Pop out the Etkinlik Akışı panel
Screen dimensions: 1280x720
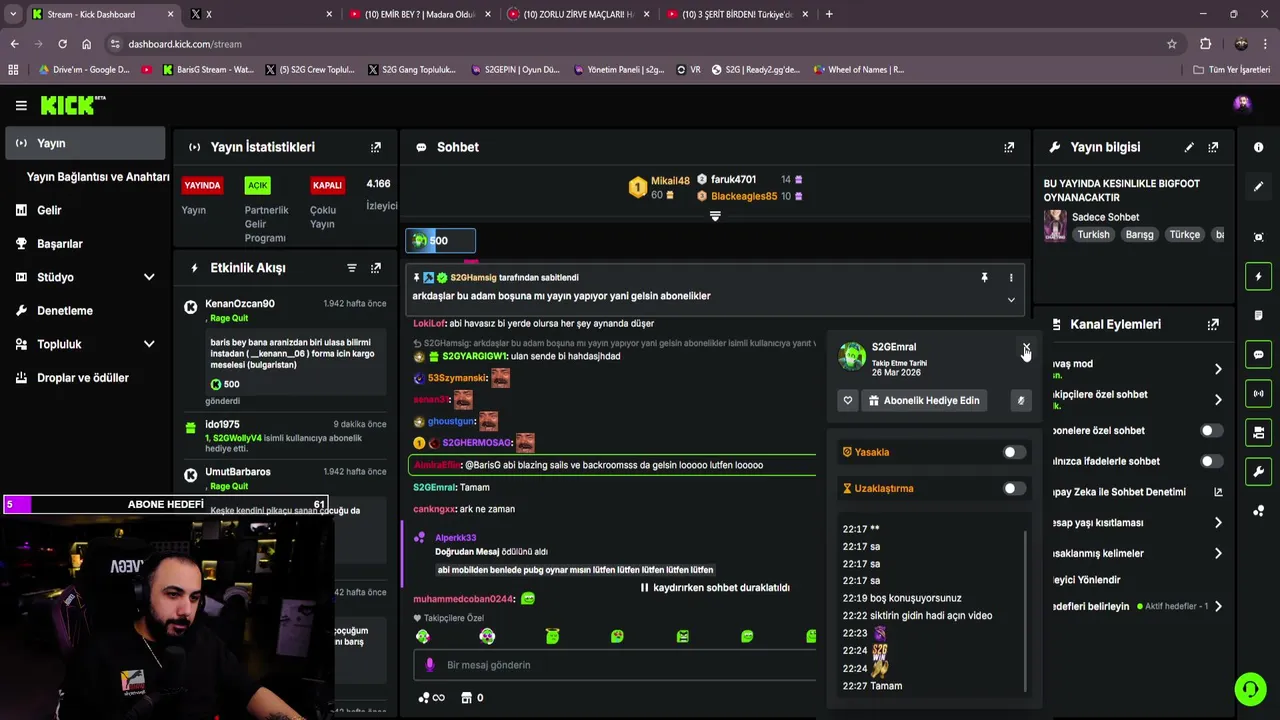376,268
